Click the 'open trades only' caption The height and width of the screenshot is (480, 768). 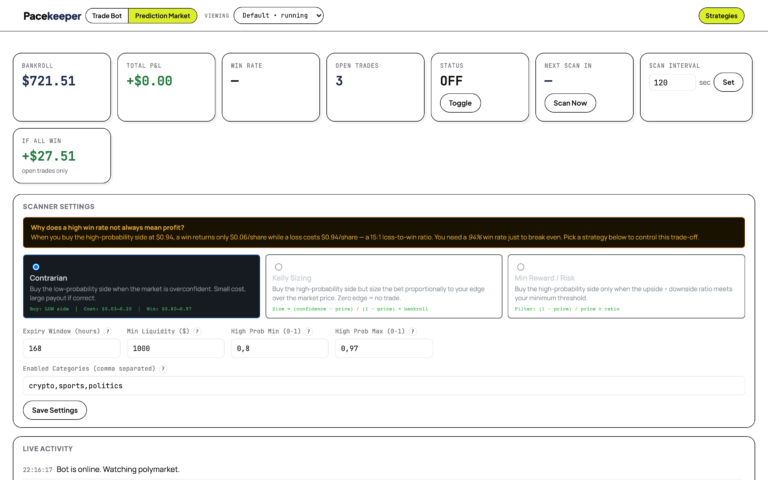tap(45, 171)
